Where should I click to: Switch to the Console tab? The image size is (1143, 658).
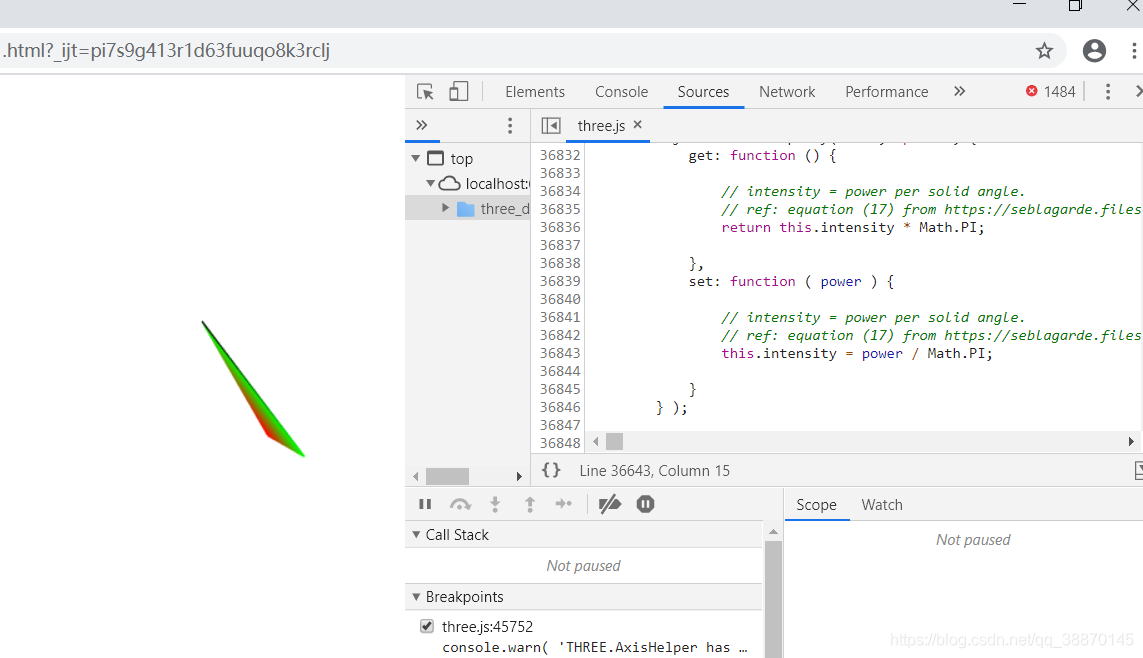[x=621, y=92]
